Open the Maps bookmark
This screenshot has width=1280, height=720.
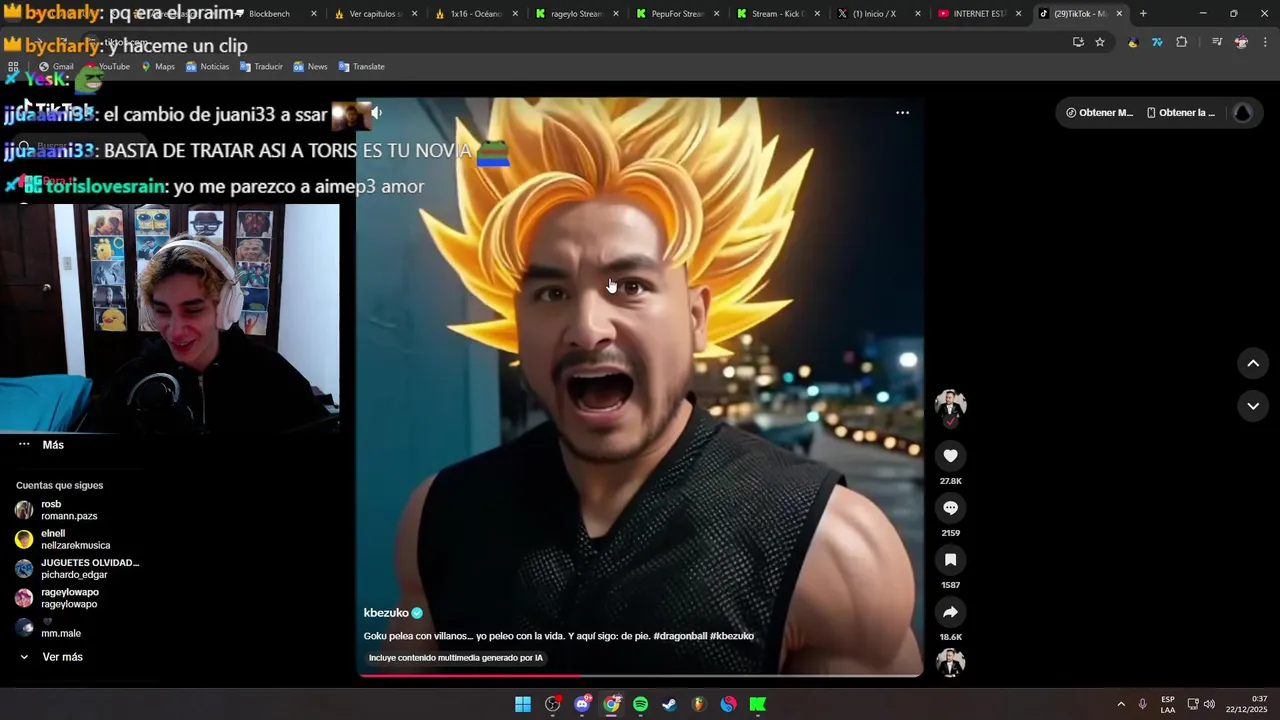click(x=158, y=67)
